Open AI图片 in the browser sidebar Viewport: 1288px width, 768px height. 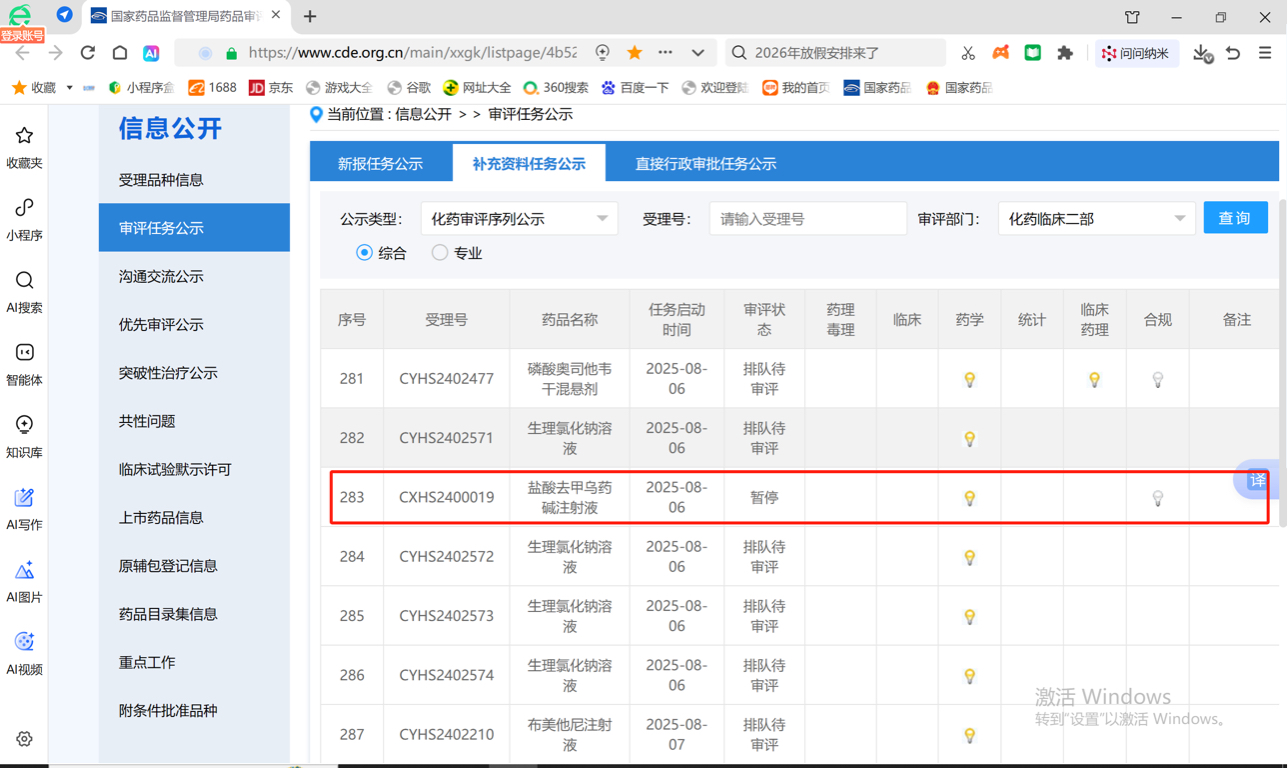(x=24, y=581)
